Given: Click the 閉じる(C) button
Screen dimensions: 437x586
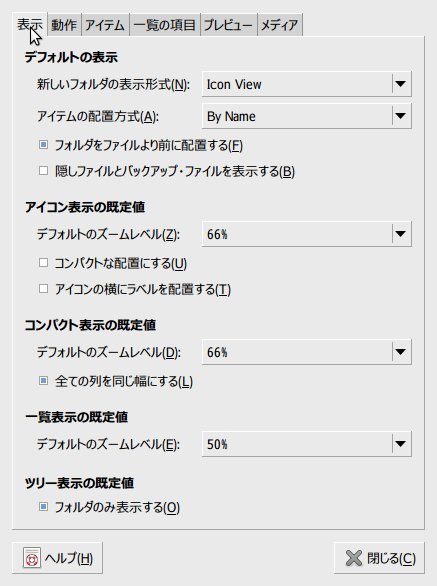Looking at the screenshot, I should point(379,558).
